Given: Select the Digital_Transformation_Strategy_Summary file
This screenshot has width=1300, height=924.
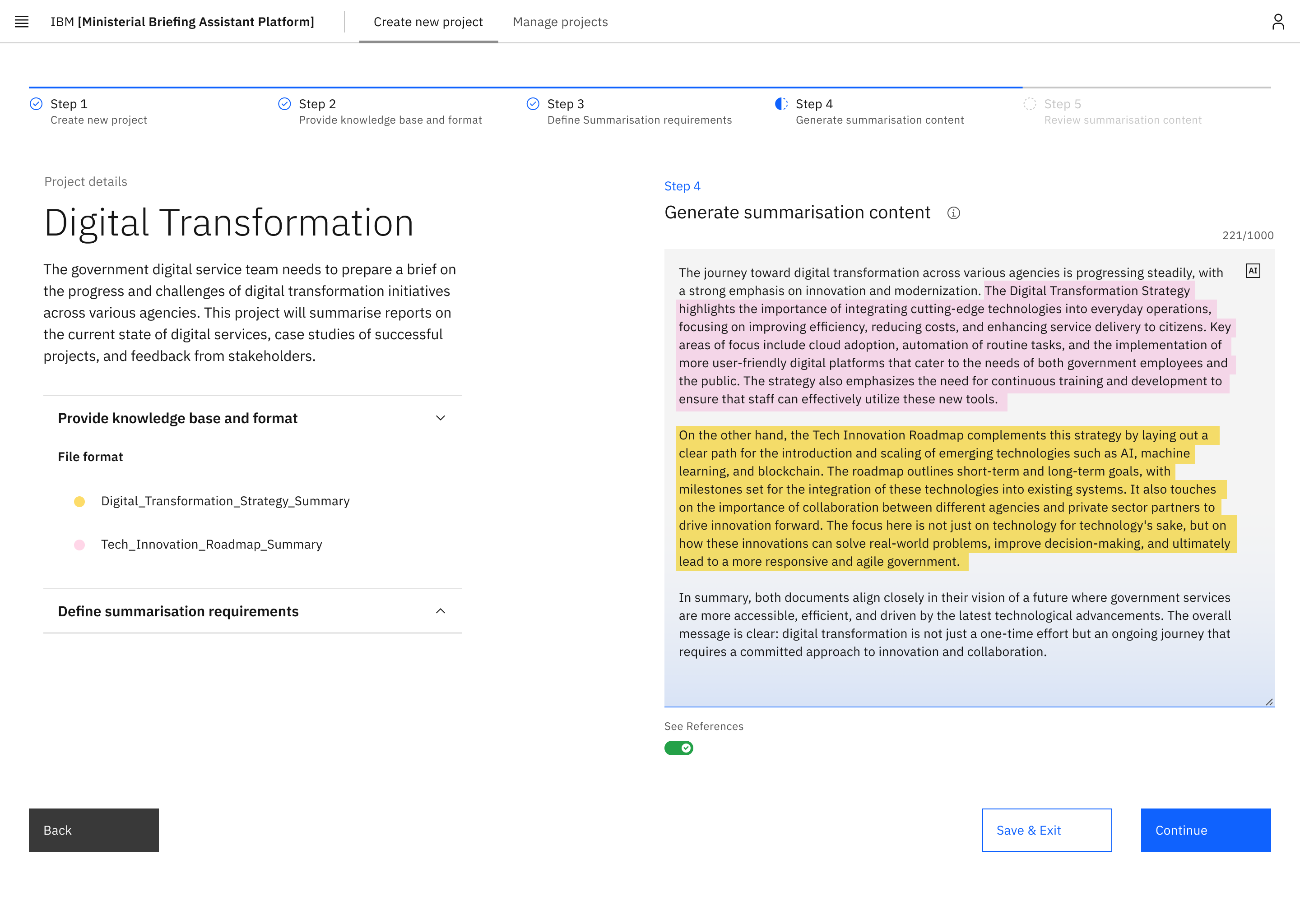Looking at the screenshot, I should (x=225, y=501).
